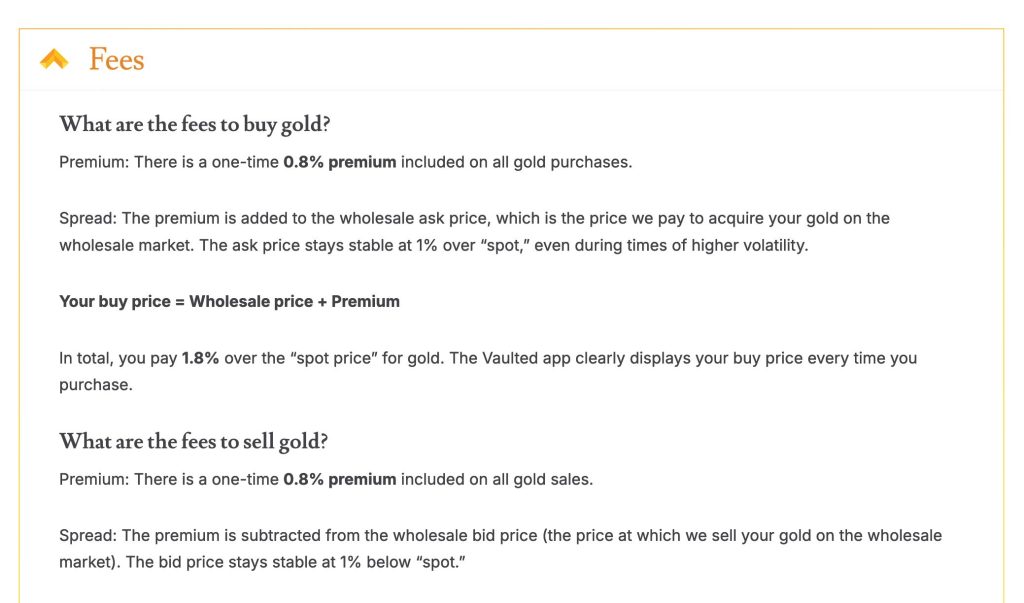Screen dimensions: 1024x603
Task: Click the bold "1.8%" figure
Action: coord(200,358)
